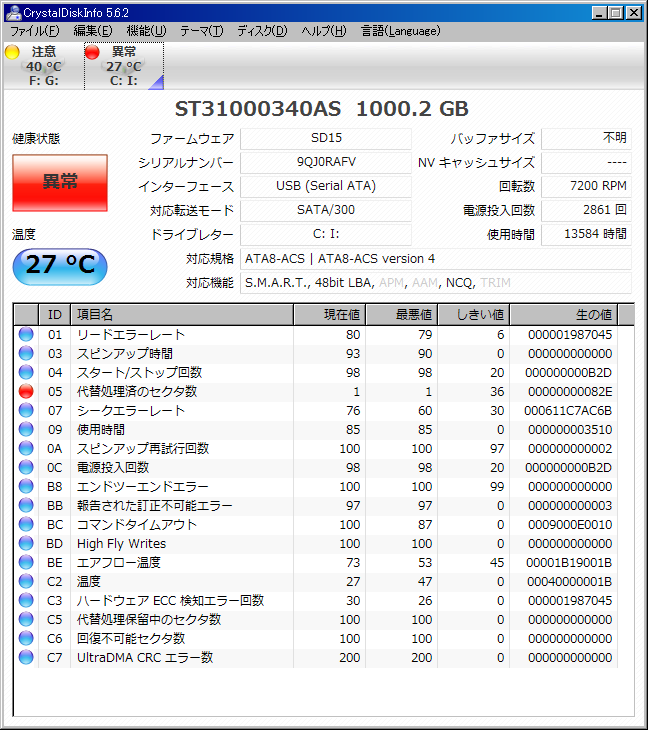Click the red abnormal disk status icon
The image size is (648, 730).
click(x=93, y=52)
